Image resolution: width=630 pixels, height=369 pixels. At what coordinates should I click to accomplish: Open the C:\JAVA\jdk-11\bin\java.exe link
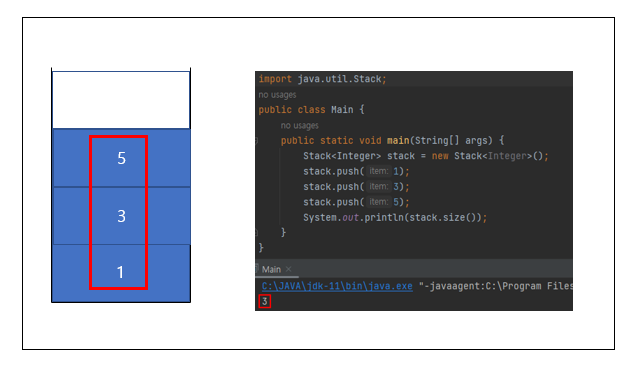(337, 286)
